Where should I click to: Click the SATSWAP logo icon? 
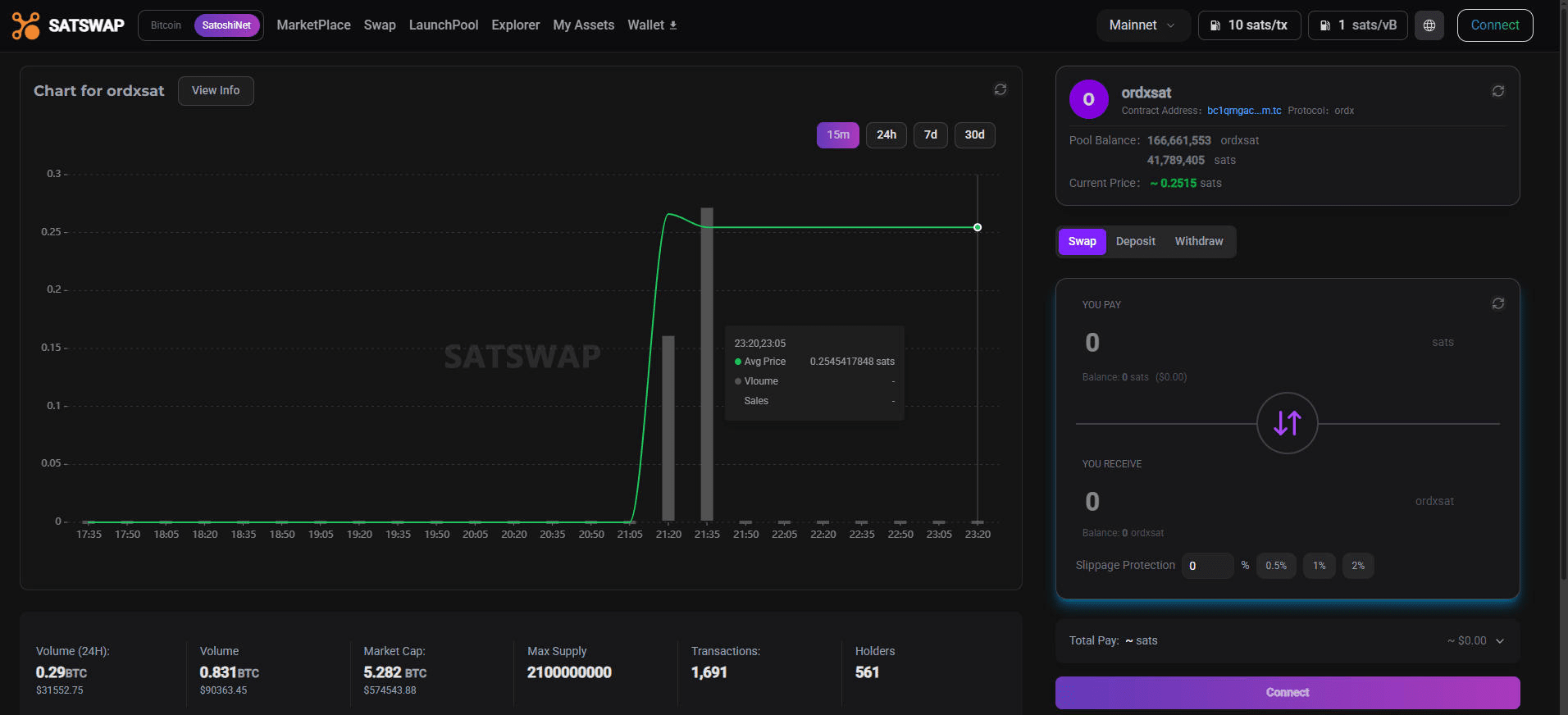click(25, 25)
